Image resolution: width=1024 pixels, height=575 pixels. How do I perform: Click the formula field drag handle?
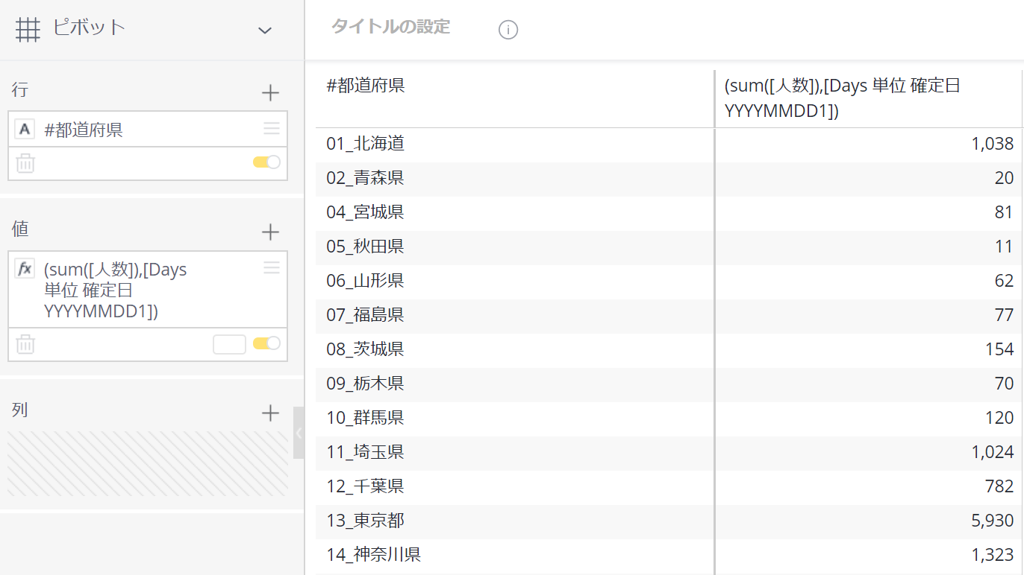point(272,267)
